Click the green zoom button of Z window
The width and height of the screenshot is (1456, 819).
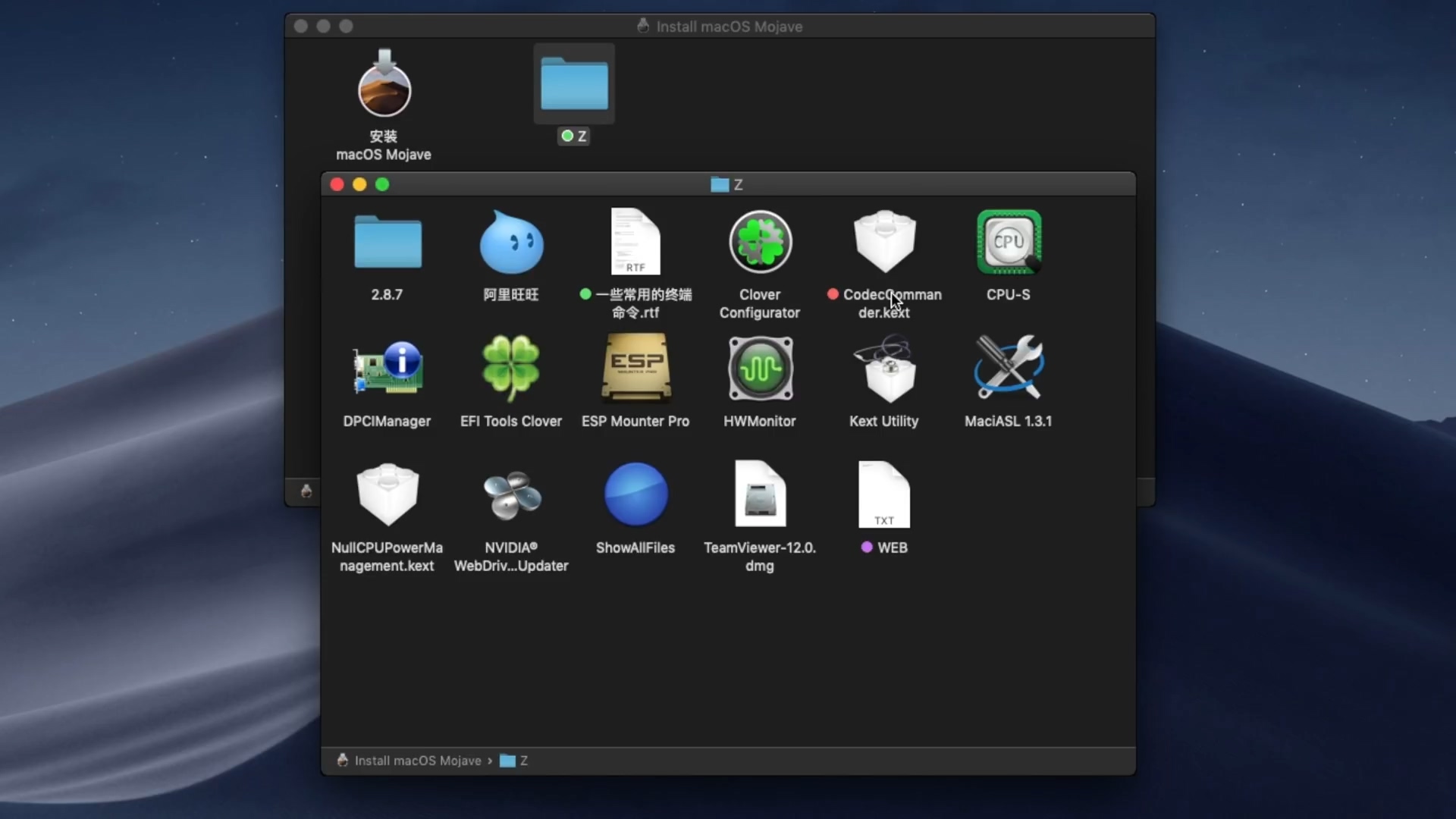coord(382,184)
